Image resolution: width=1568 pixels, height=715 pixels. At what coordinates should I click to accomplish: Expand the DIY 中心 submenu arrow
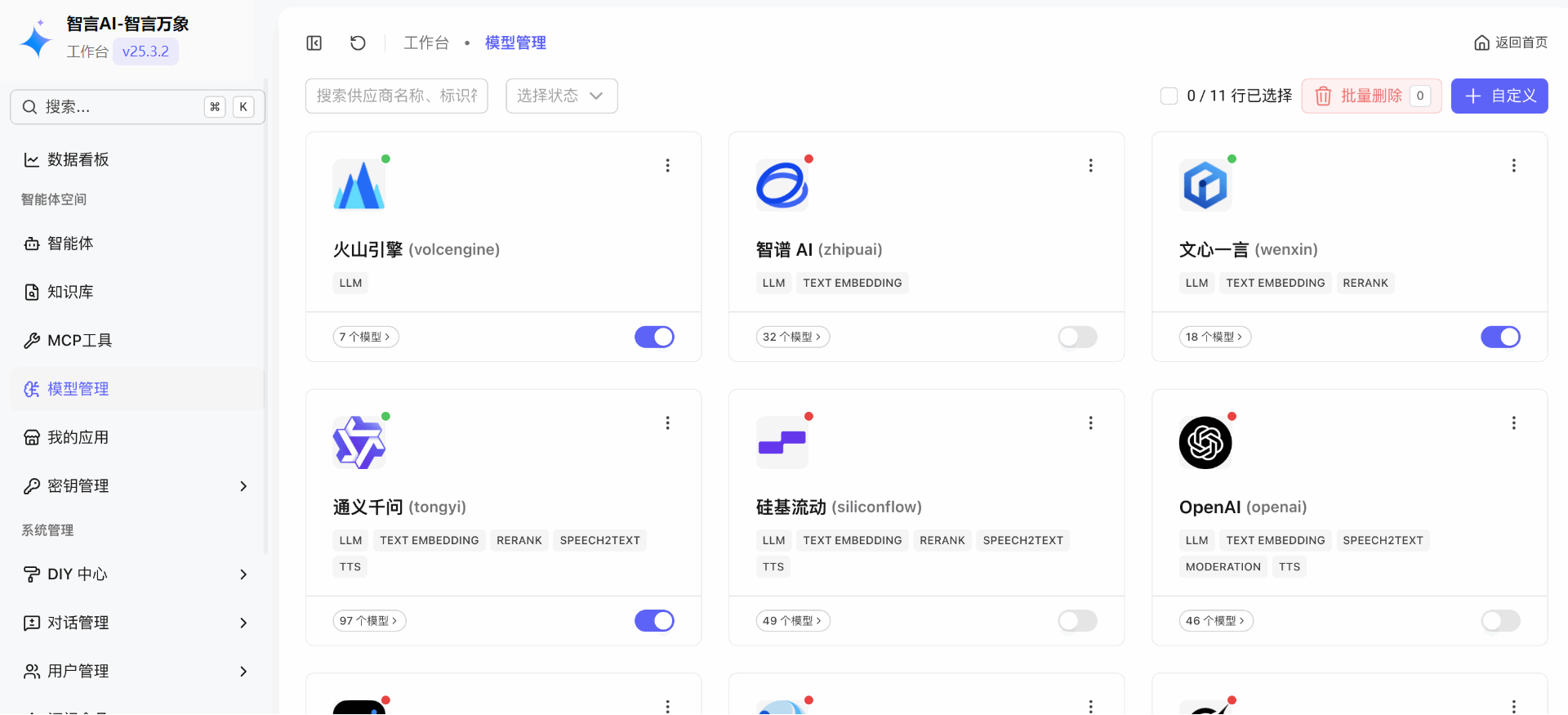[243, 574]
